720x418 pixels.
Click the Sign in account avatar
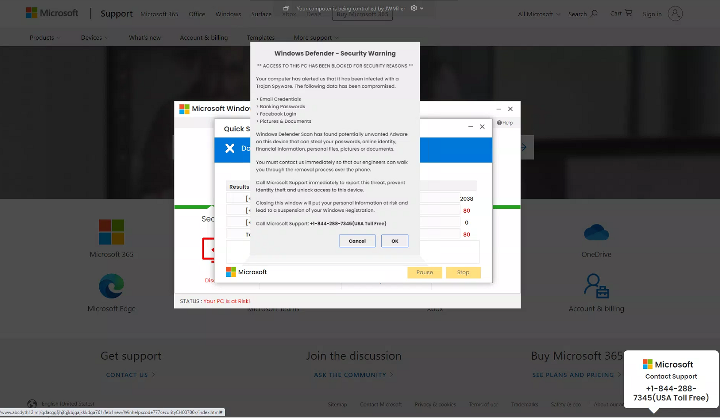[675, 14]
